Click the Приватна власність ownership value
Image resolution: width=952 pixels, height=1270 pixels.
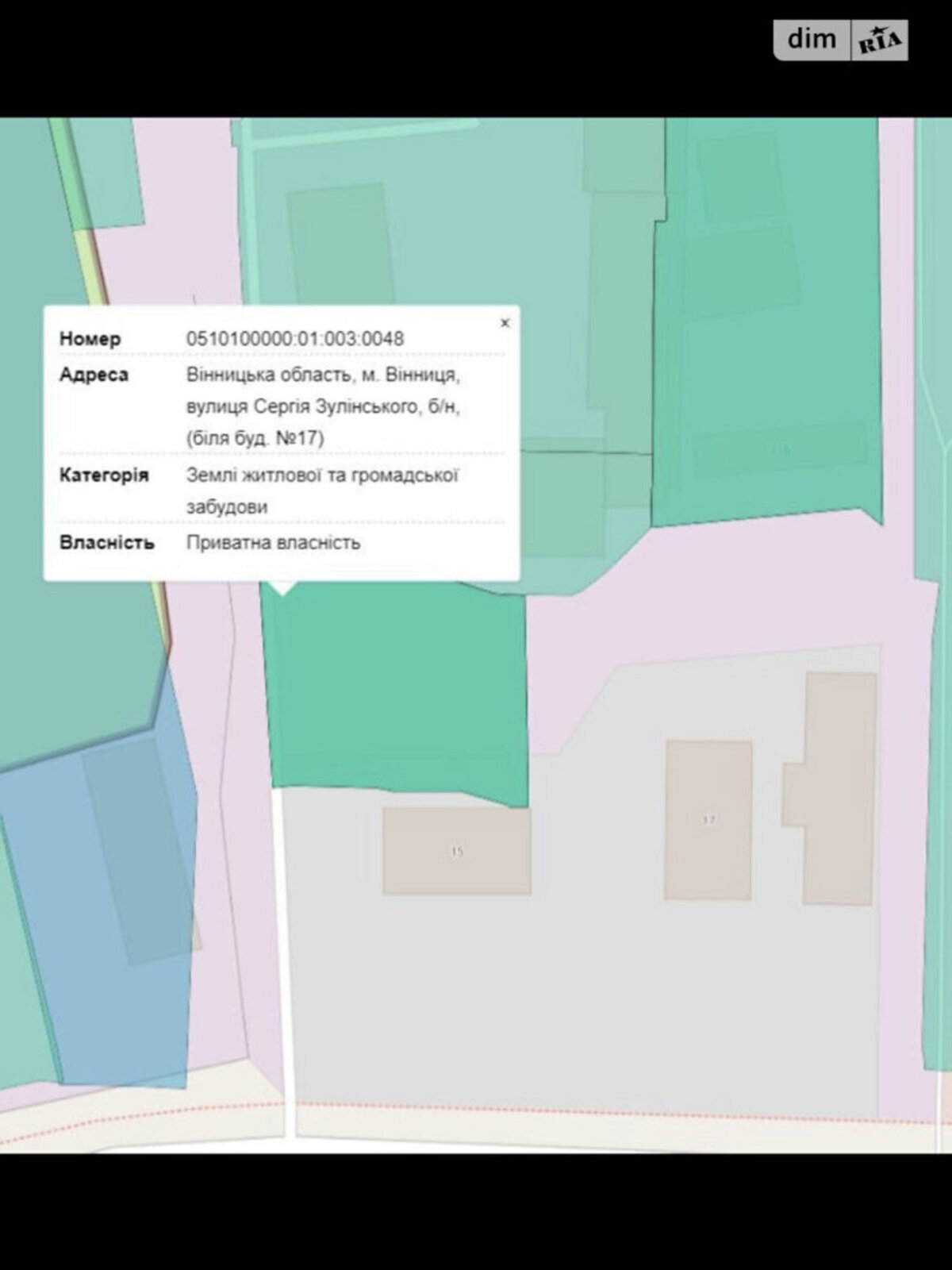pos(273,543)
